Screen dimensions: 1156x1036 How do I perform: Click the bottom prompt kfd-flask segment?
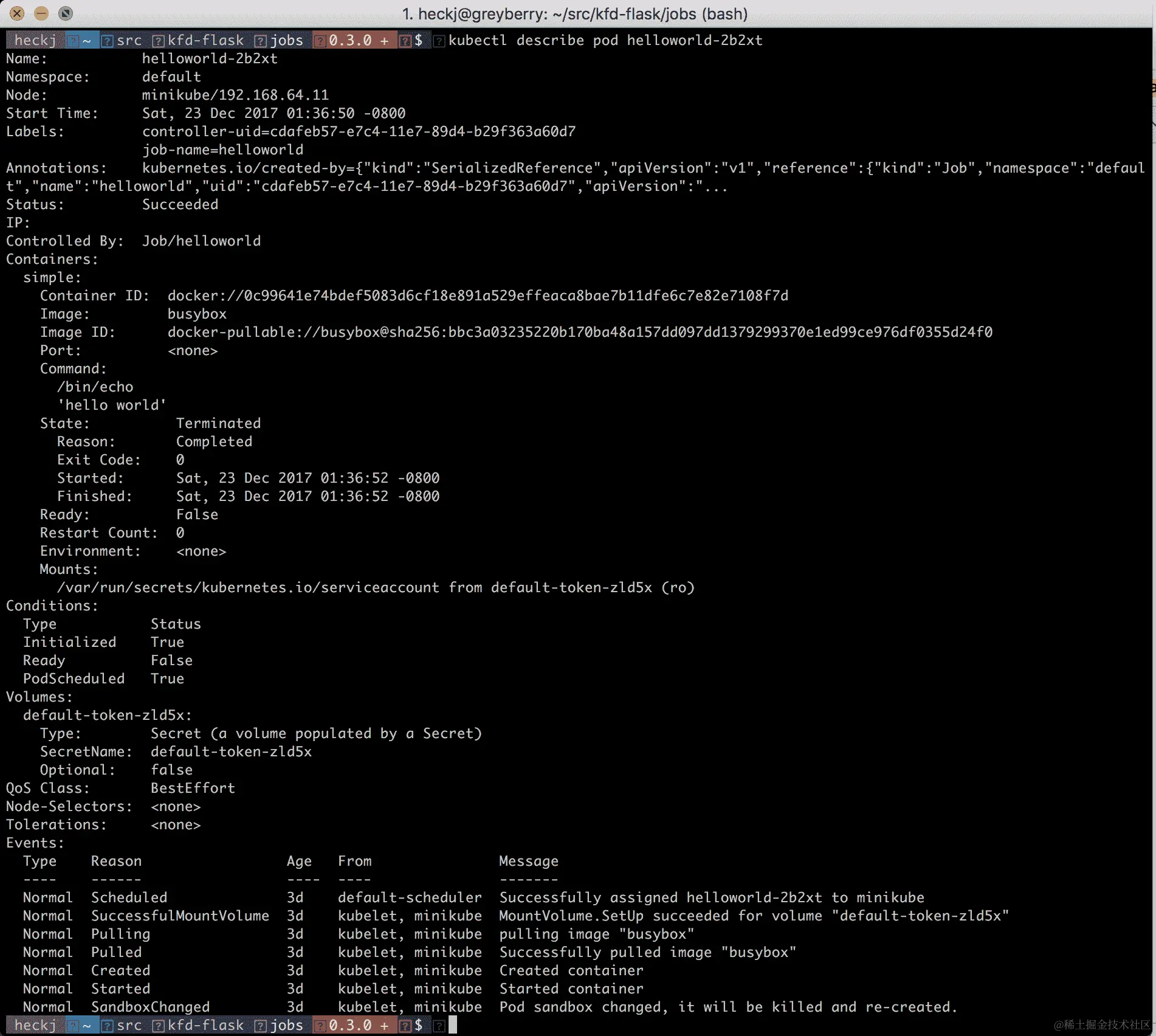tap(205, 1025)
